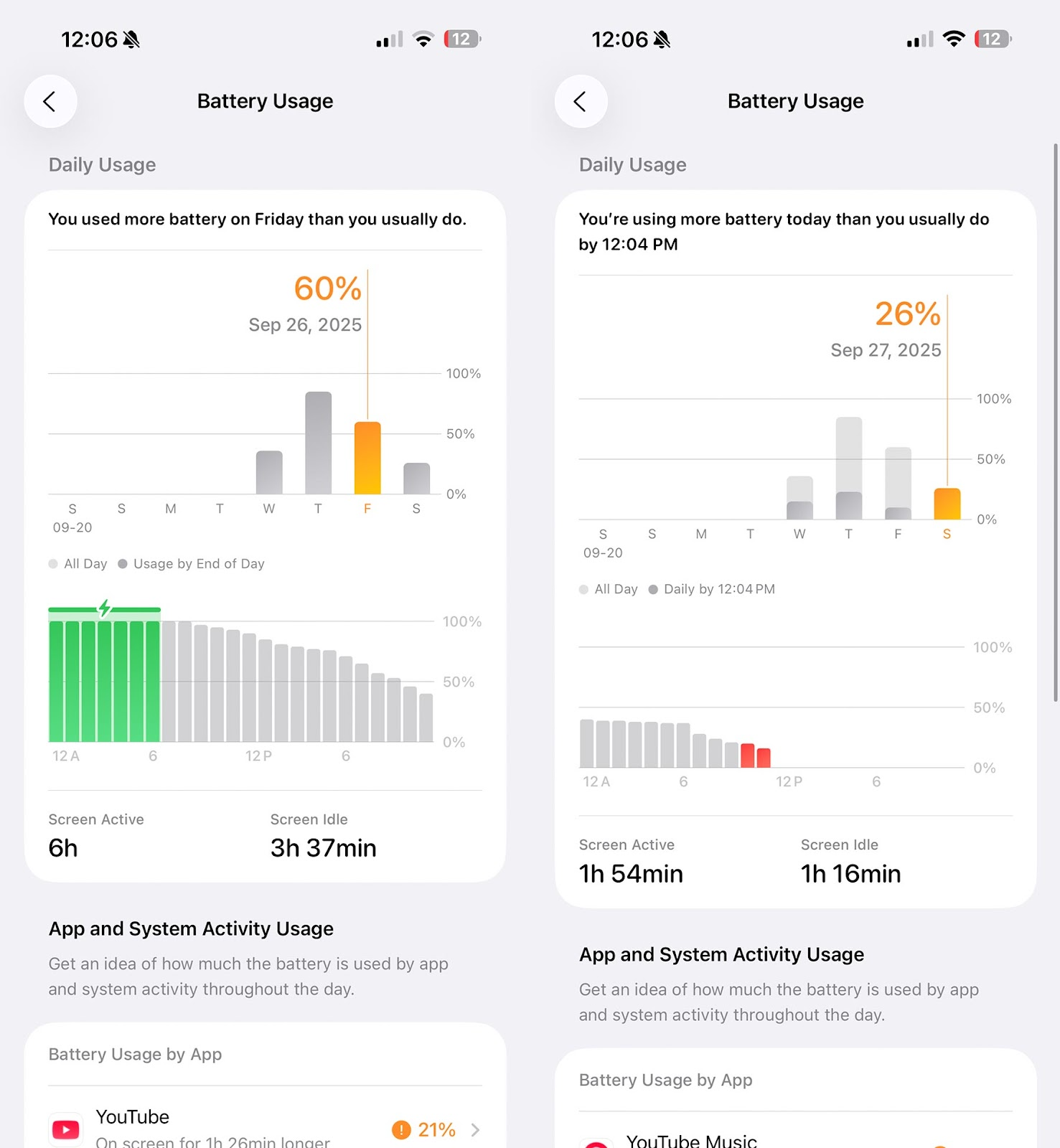Tap the Wi-Fi icon in the left status bar
This screenshot has width=1060, height=1148.
click(x=423, y=39)
